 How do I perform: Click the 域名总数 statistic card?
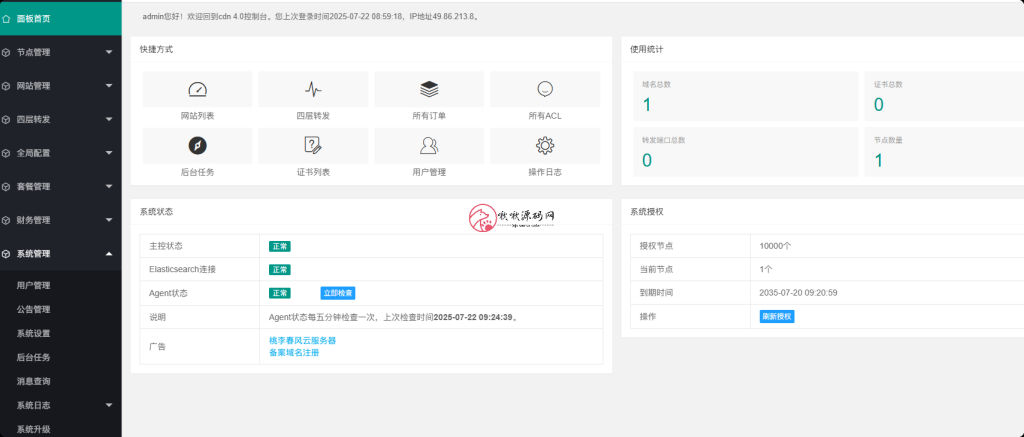click(x=746, y=96)
